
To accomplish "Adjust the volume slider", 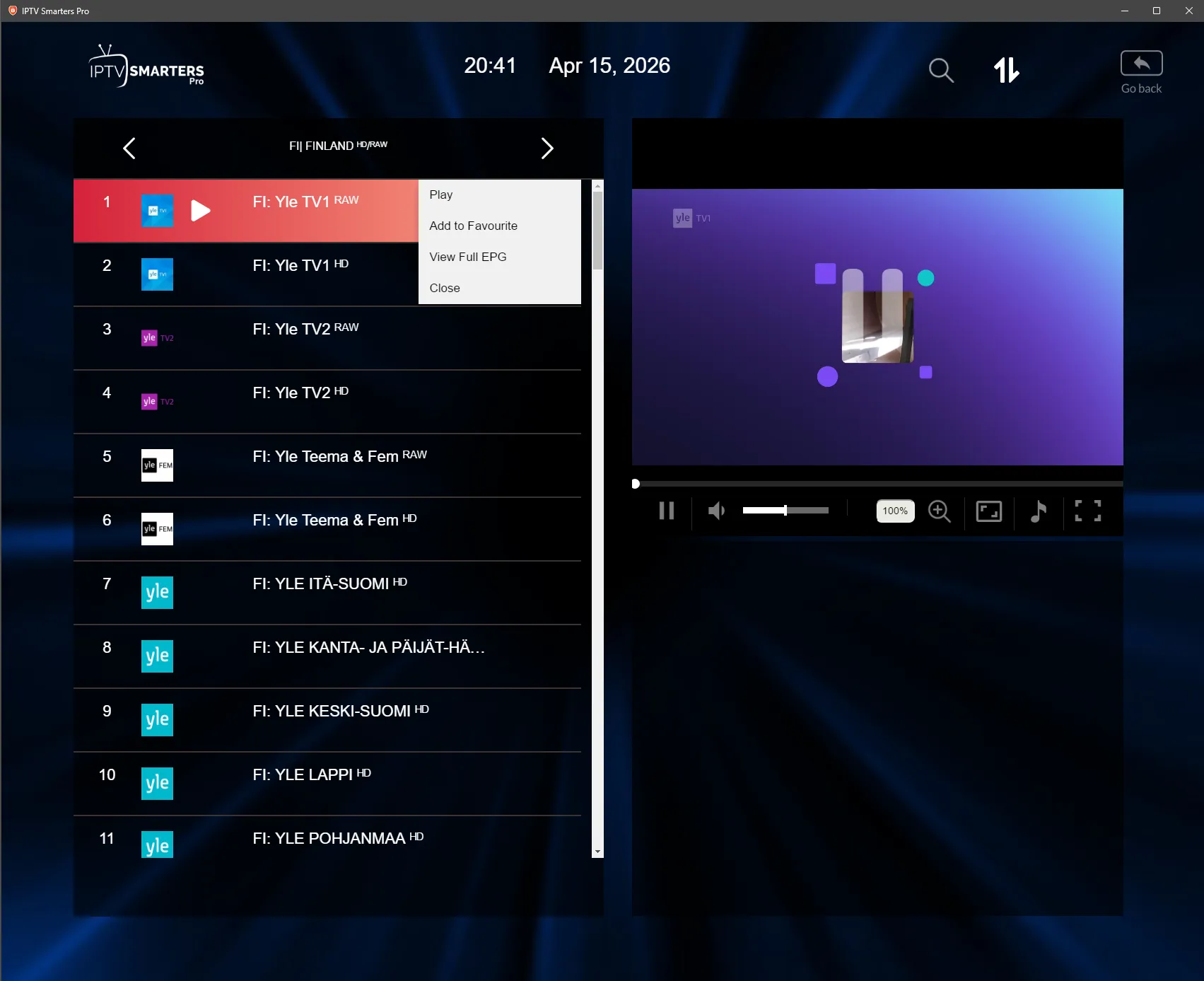I will (x=785, y=510).
